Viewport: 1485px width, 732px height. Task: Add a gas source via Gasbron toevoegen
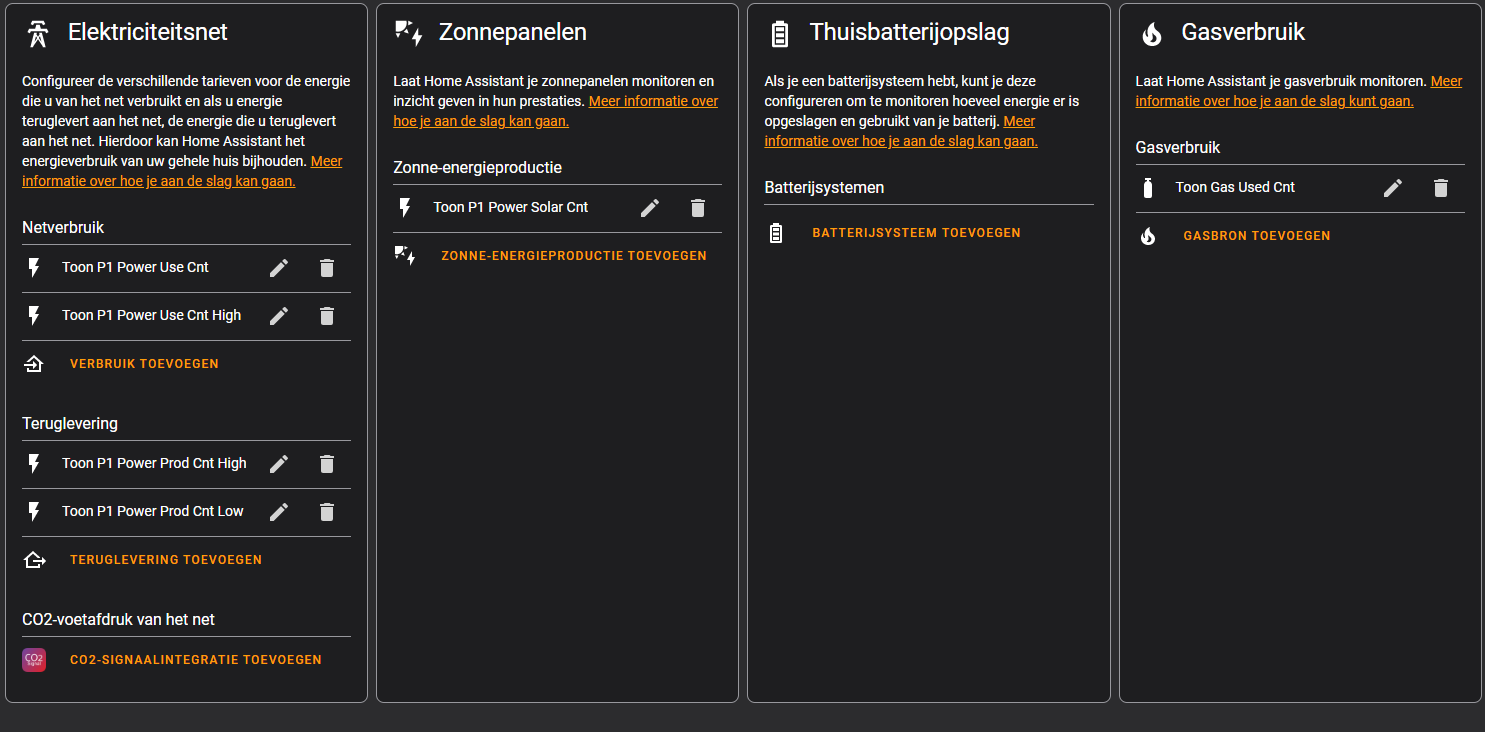tap(1256, 235)
